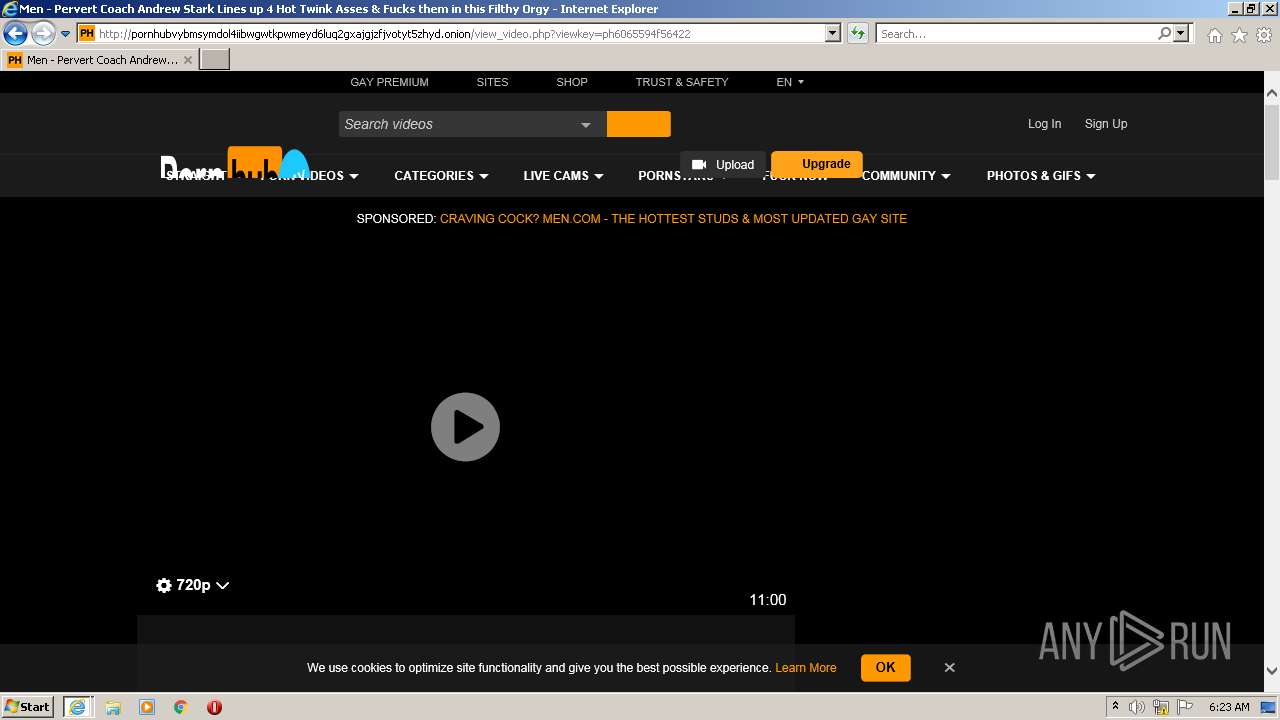This screenshot has width=1280, height=720.
Task: Show hidden tray icons arrow
Action: (x=1115, y=707)
